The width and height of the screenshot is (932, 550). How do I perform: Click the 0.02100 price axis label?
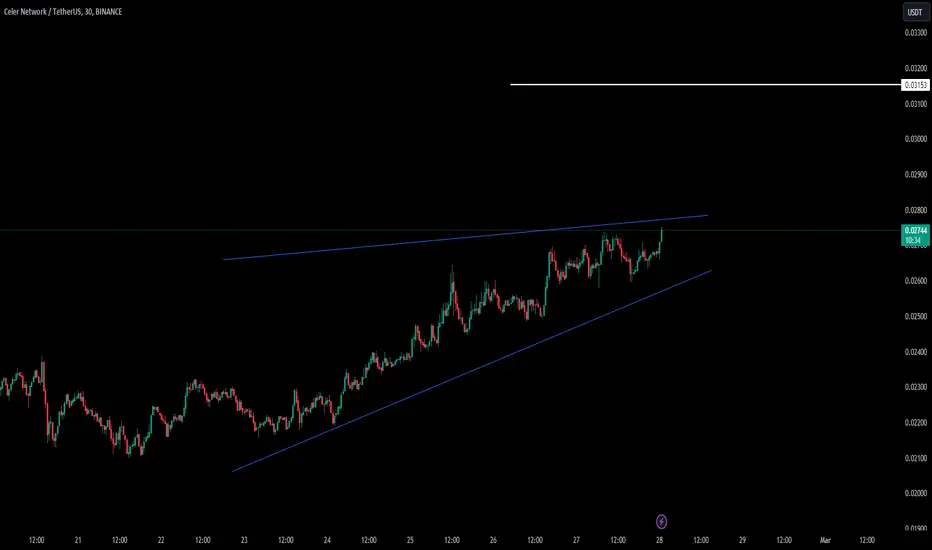tap(915, 458)
